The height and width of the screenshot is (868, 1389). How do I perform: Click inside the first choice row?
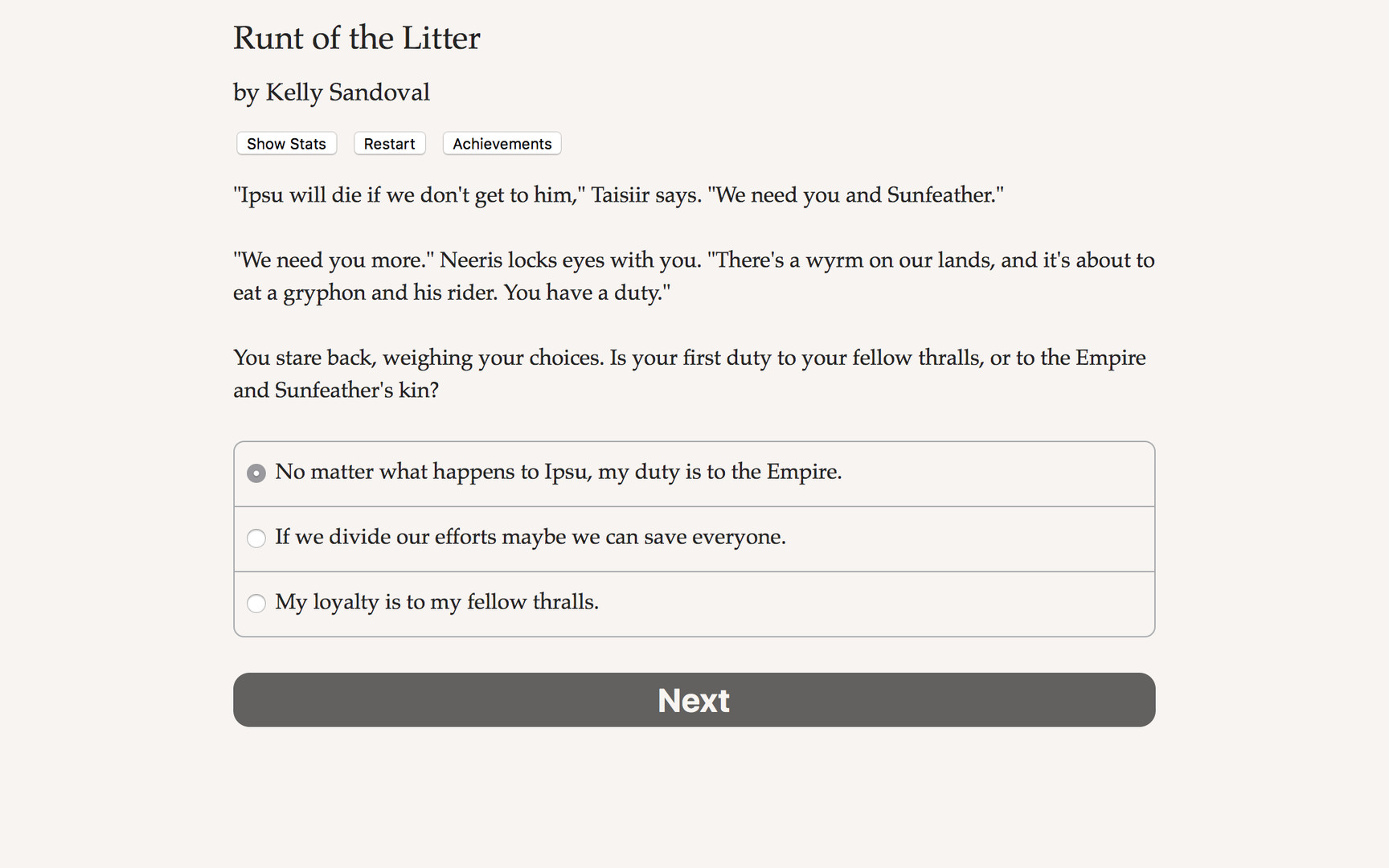pos(691,473)
